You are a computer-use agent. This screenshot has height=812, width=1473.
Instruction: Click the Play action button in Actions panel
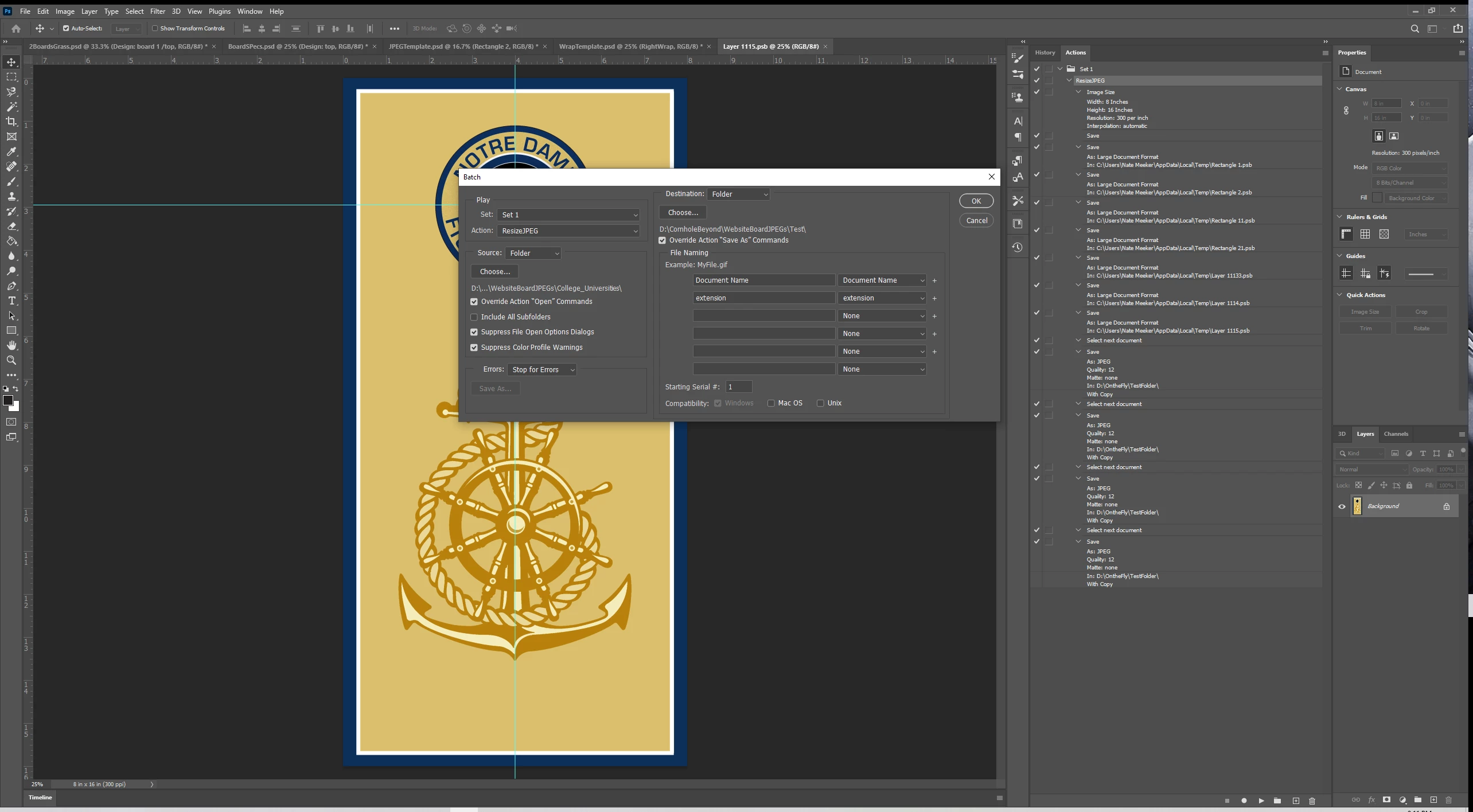[1261, 801]
